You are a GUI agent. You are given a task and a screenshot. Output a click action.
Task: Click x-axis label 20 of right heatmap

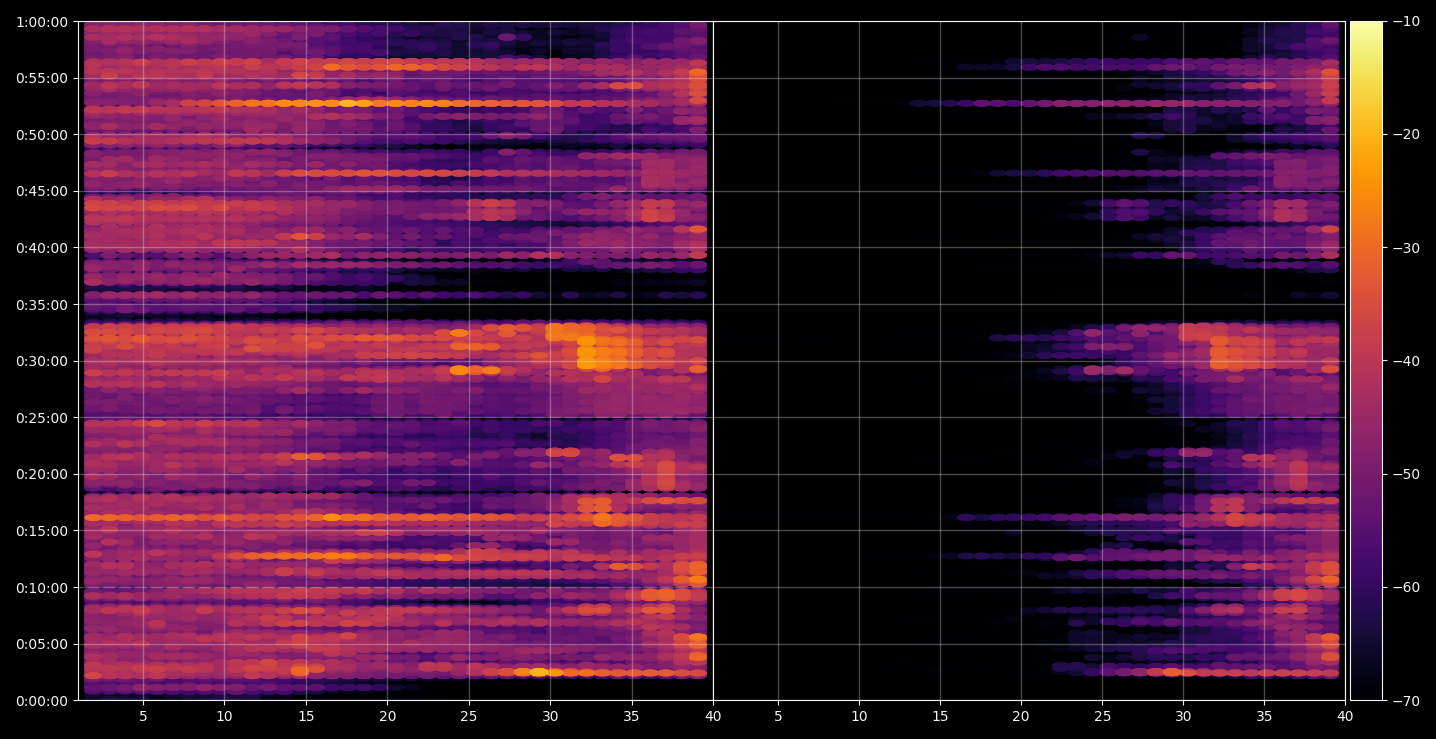(x=1021, y=716)
